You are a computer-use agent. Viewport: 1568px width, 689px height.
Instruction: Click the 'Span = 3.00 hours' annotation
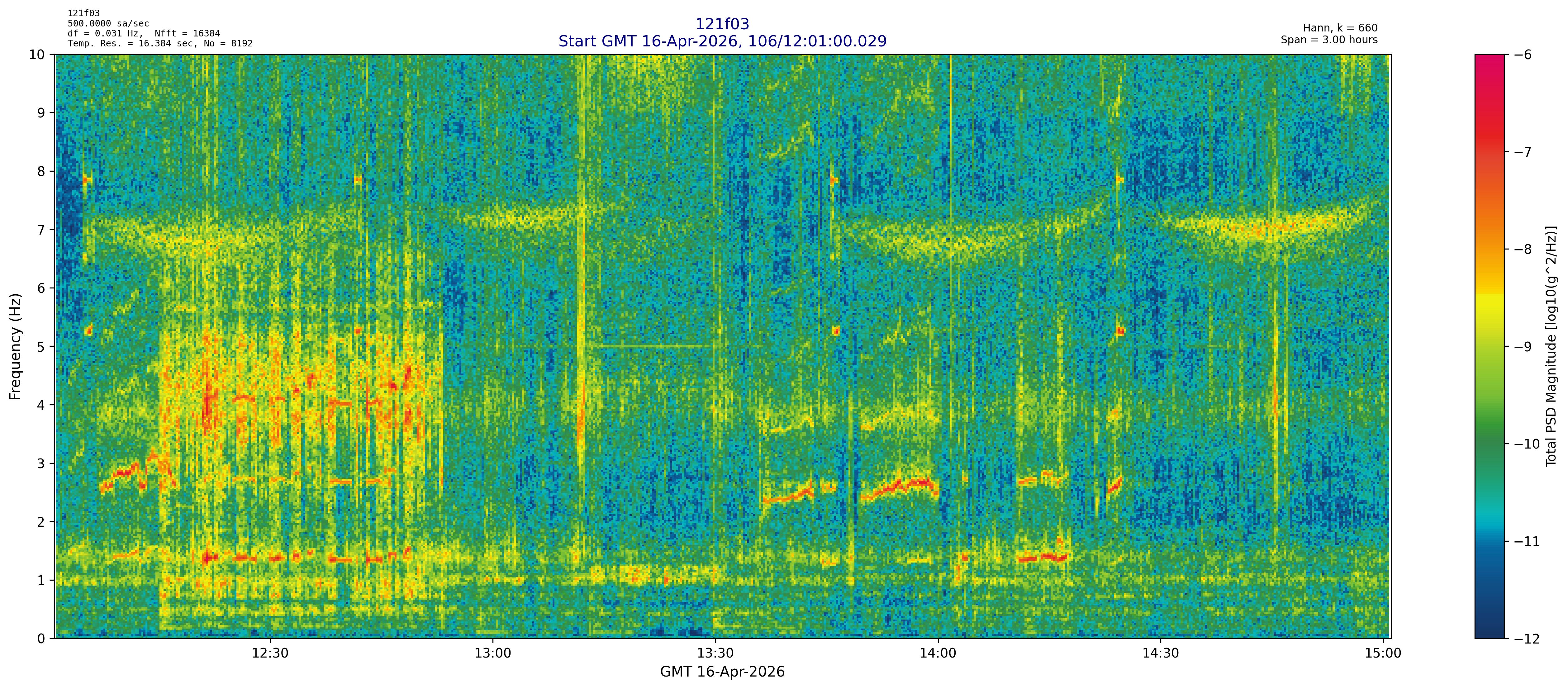point(1329,40)
